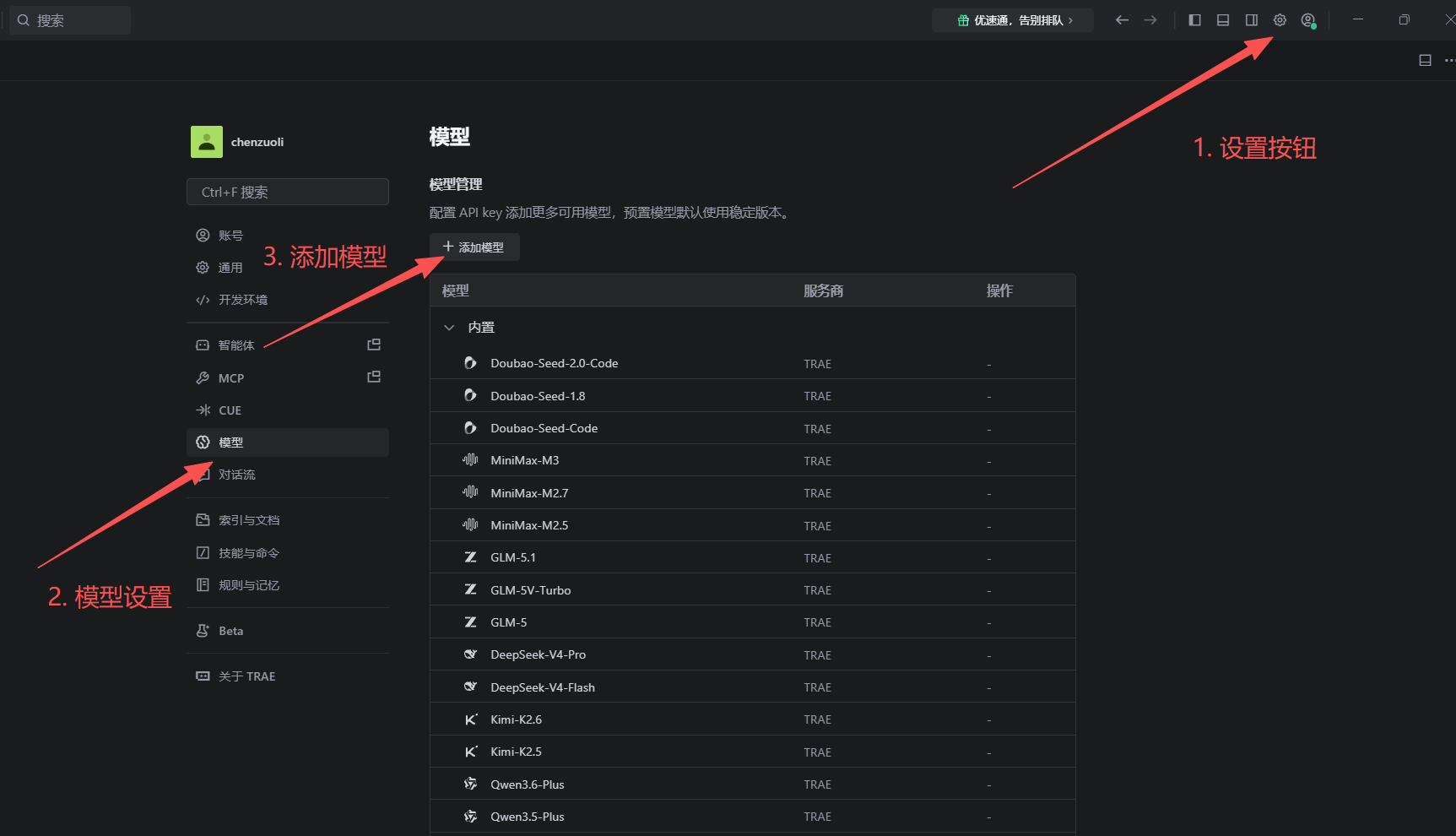The width and height of the screenshot is (1456, 836).
Task: Click the gift icon in promo banner
Action: click(963, 20)
